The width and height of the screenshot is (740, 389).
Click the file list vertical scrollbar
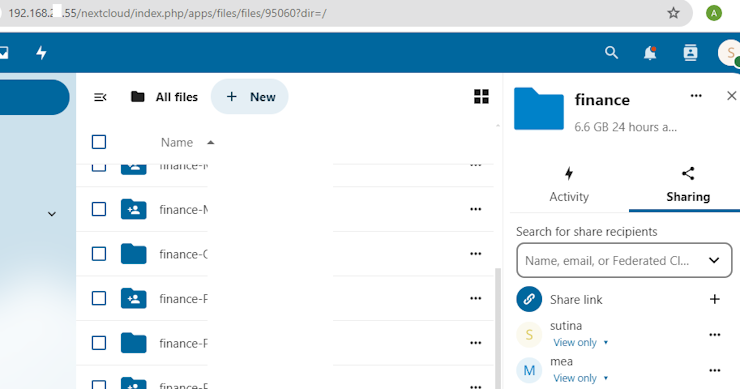click(497, 326)
